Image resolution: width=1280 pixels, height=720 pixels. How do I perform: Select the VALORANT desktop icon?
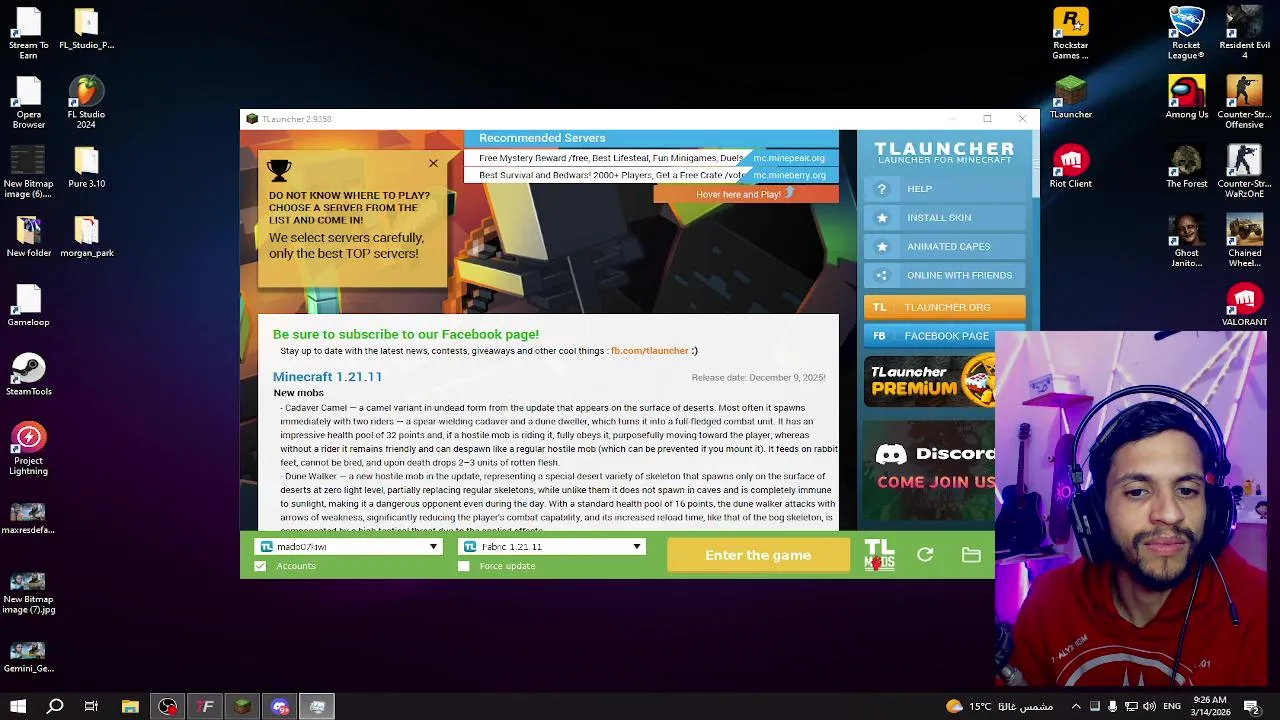coord(1244,305)
